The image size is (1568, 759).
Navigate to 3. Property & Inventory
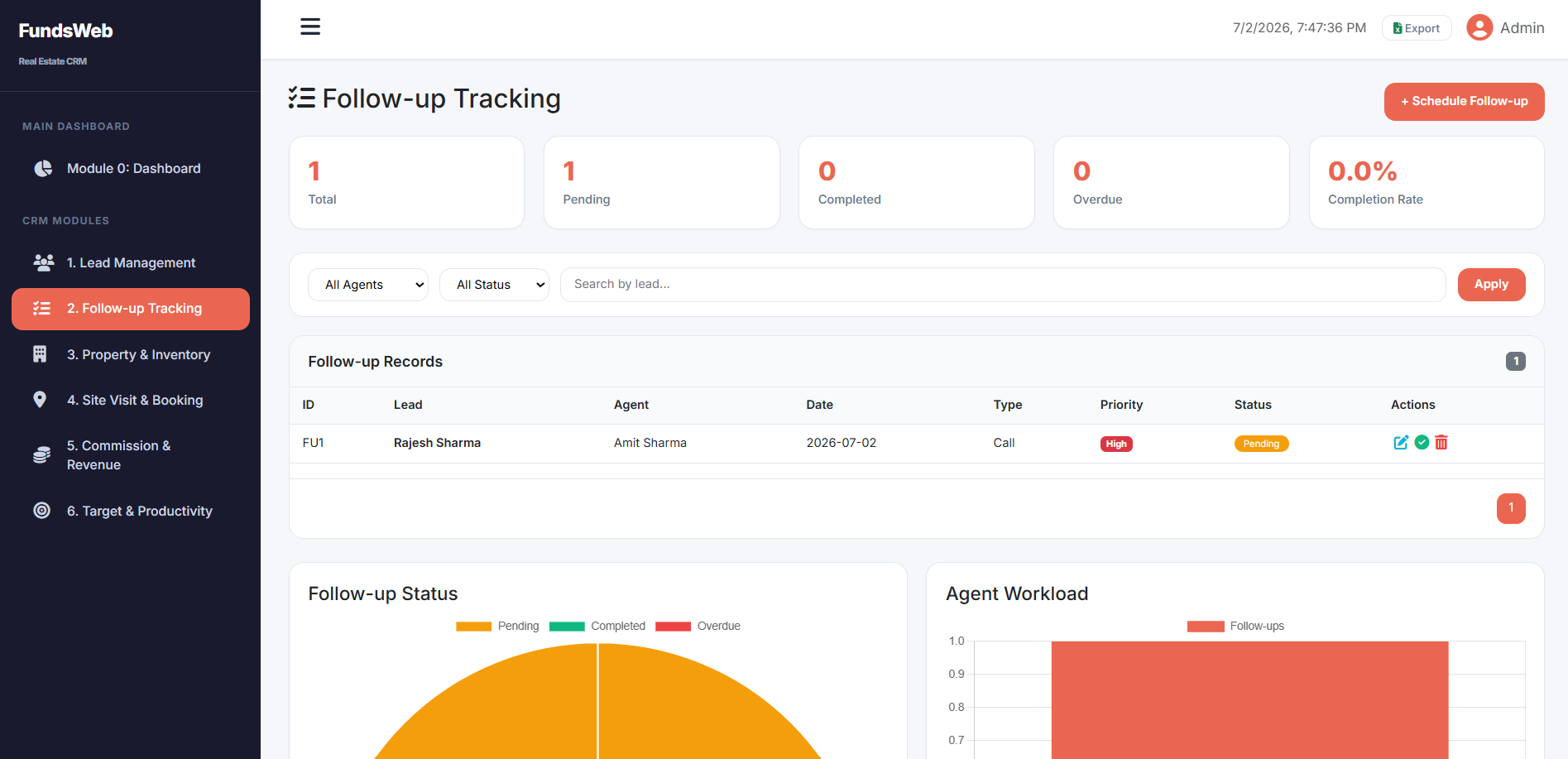point(131,355)
